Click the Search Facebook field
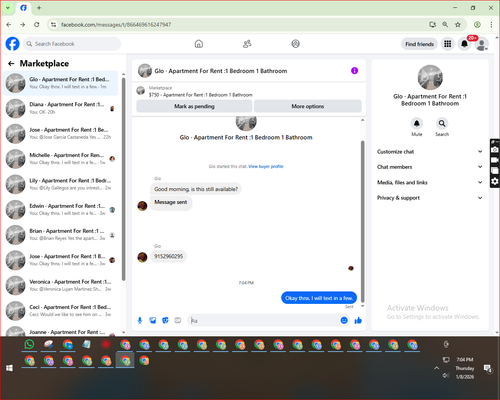This screenshot has width=500, height=400. [x=72, y=44]
